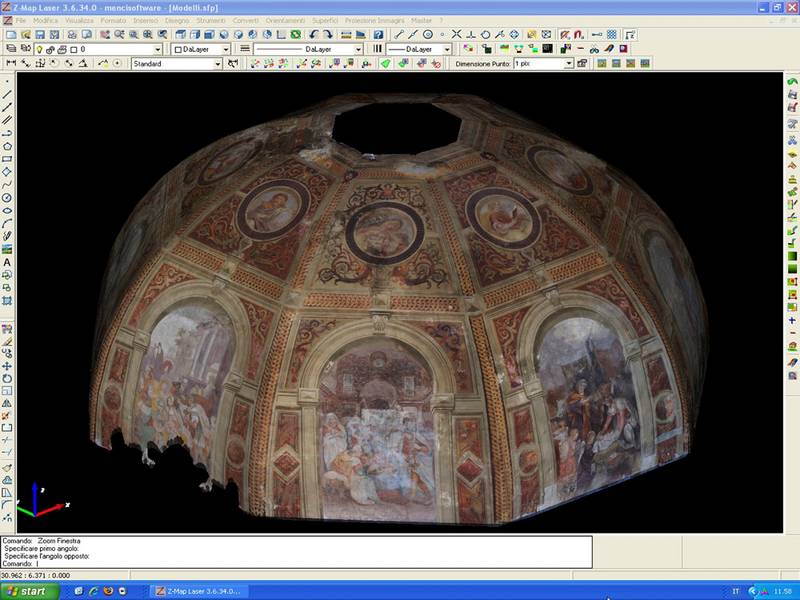
Task: Open the wide DaLayer linetype dropdown
Action: point(359,49)
